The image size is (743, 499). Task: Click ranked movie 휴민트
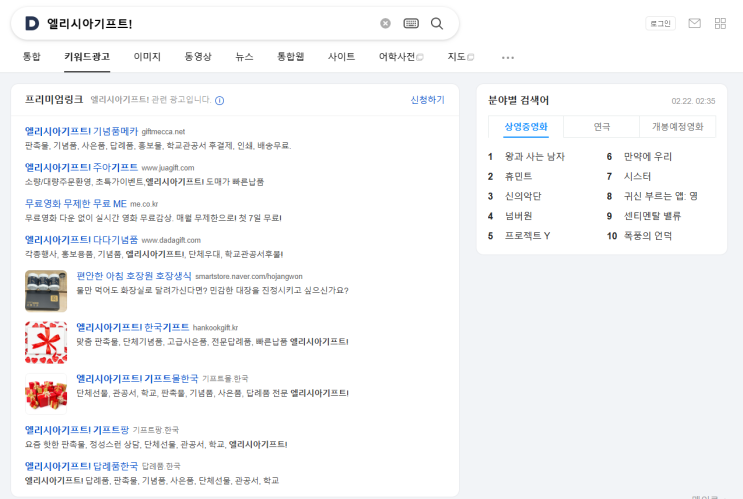518,177
